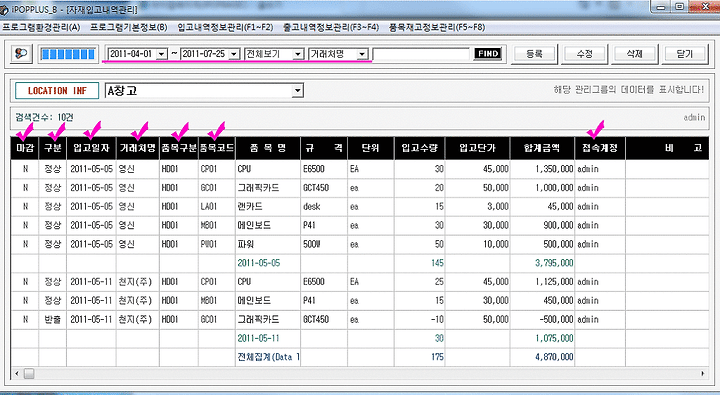Open the A창고 location dropdown
The width and height of the screenshot is (720, 395).
click(298, 90)
